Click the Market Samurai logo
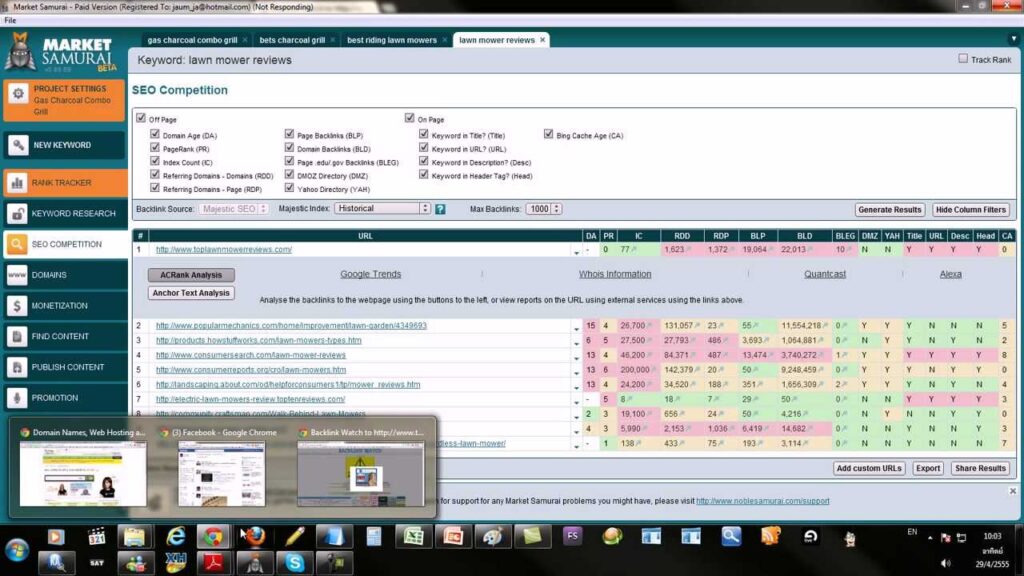This screenshot has width=1024, height=576. [x=62, y=52]
